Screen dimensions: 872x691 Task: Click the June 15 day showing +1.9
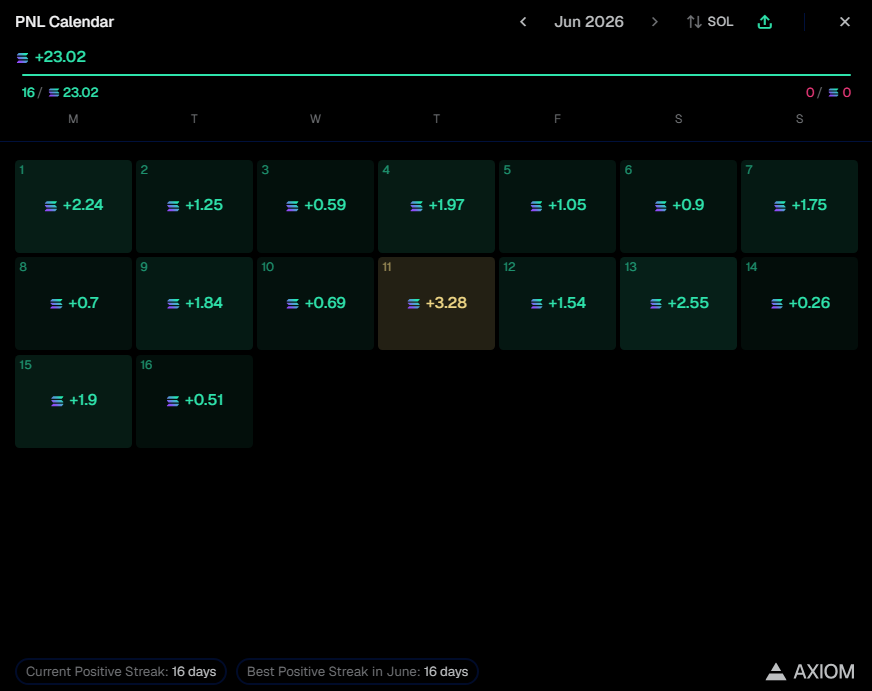[x=73, y=401]
